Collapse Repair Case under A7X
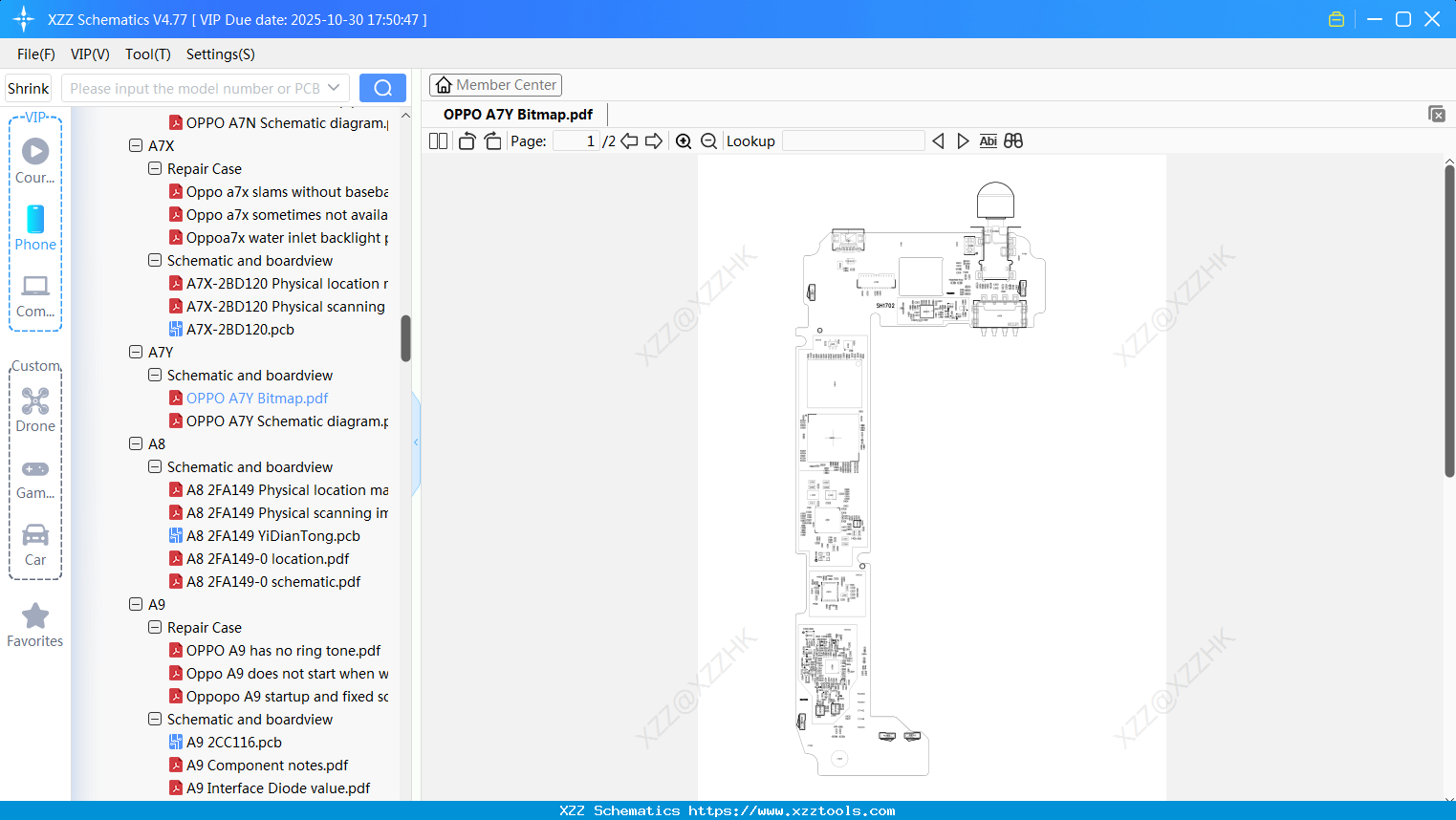The height and width of the screenshot is (820, 1456). (155, 169)
